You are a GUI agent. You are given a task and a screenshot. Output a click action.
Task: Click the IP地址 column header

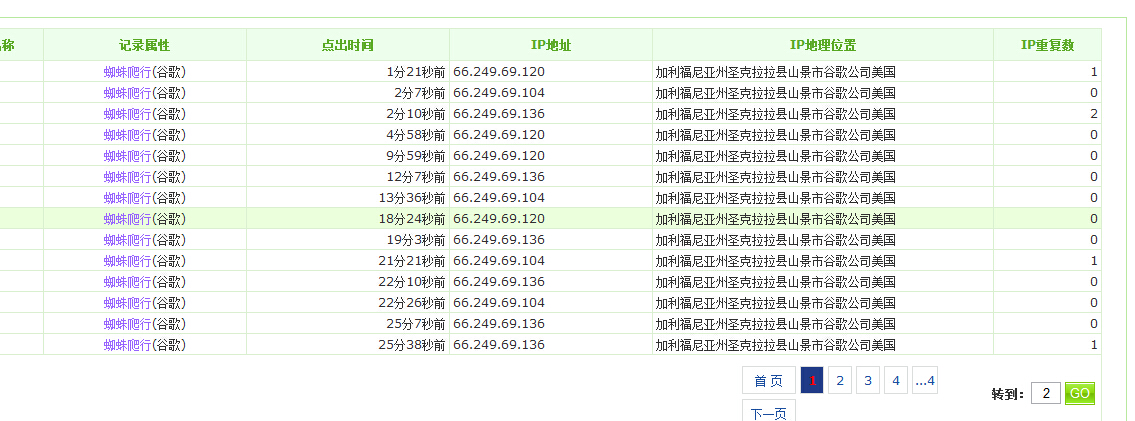click(x=551, y=45)
